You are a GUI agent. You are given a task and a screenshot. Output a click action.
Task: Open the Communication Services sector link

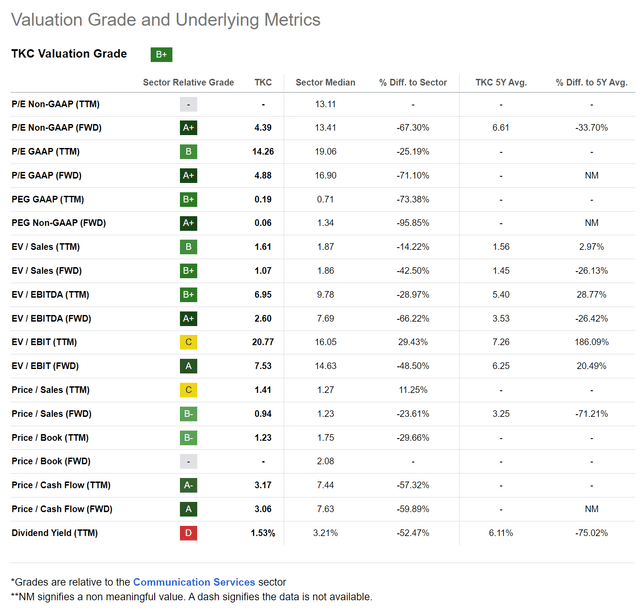(194, 582)
